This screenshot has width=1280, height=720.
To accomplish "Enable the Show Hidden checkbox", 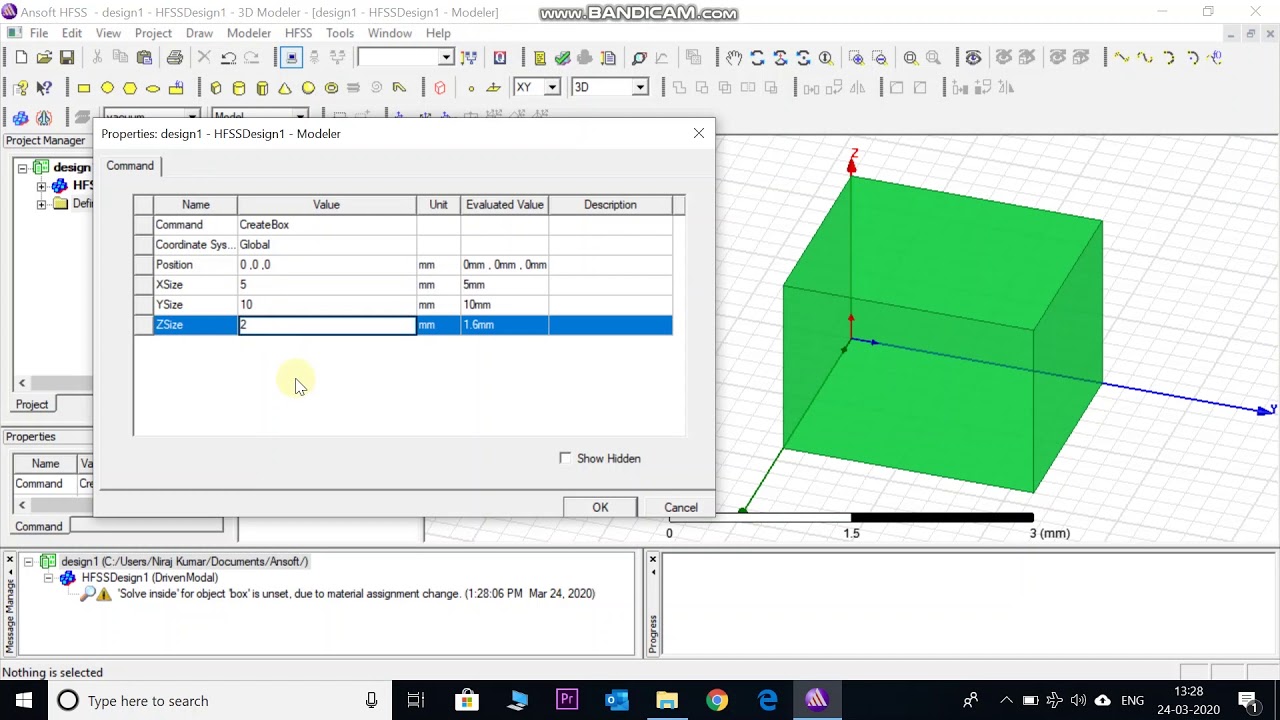I will click(566, 458).
